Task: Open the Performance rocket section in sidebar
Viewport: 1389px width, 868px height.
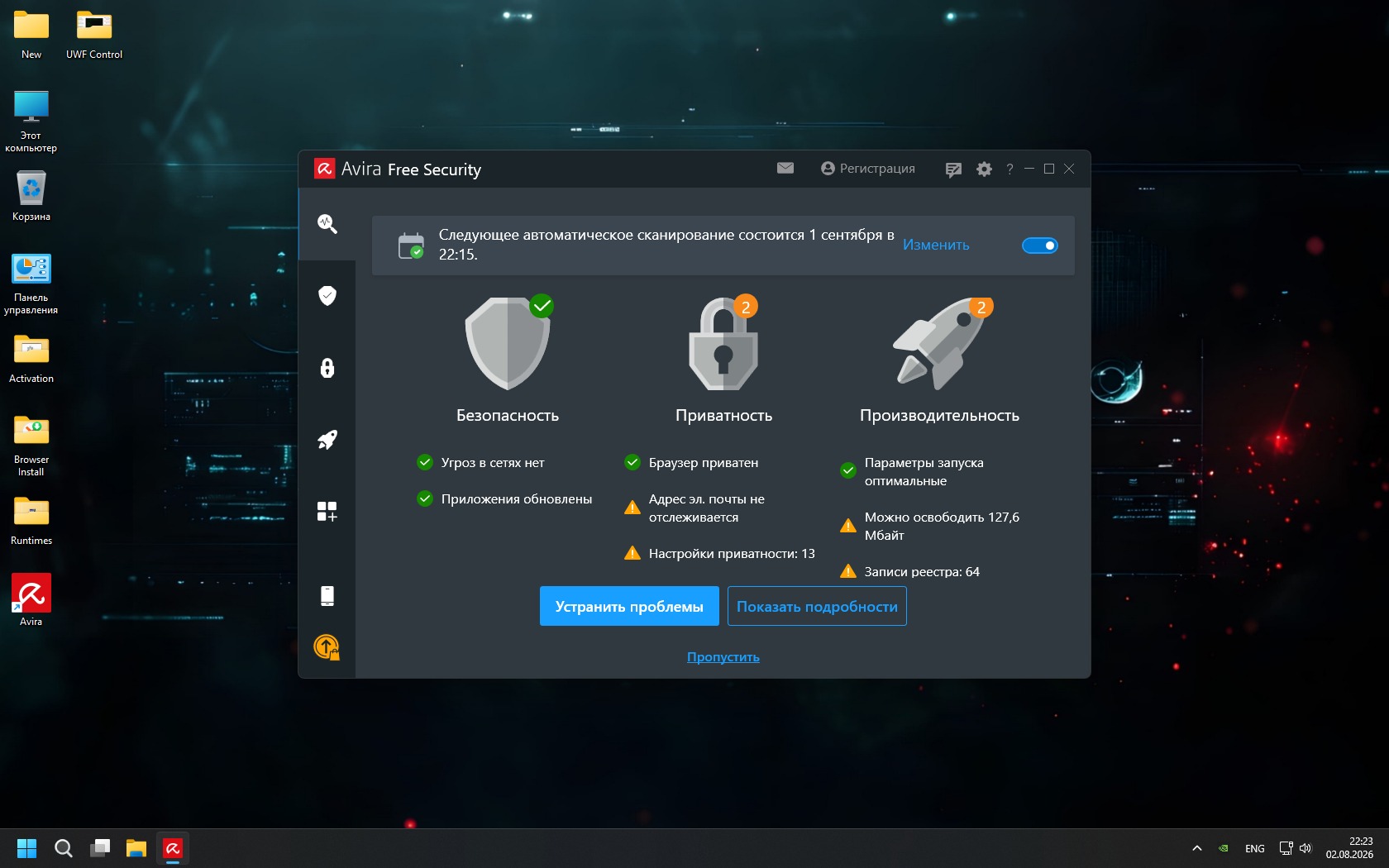Action: [x=327, y=440]
